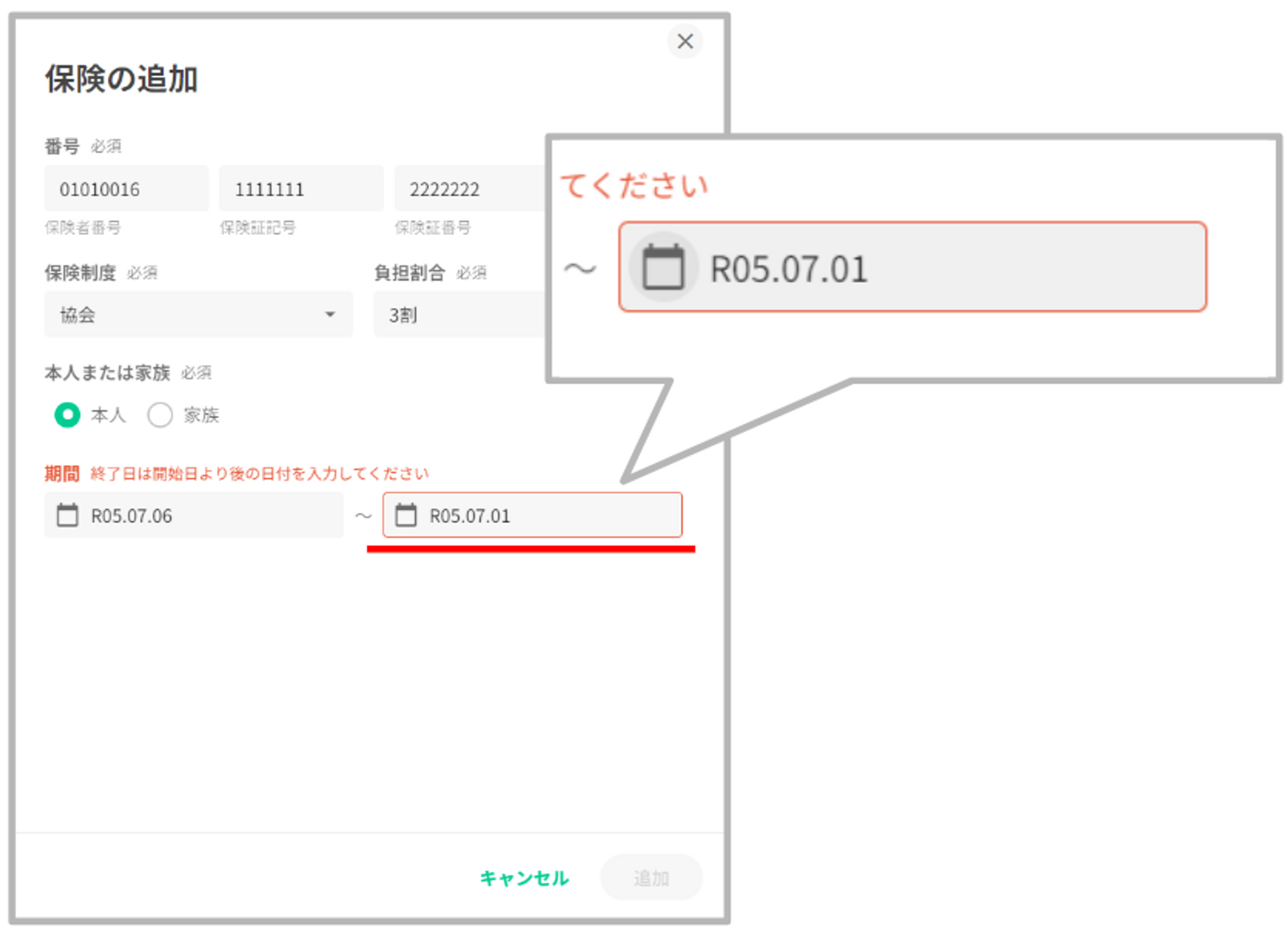The width and height of the screenshot is (1288, 935).
Task: Click the red 終了日は開始日より後 error message
Action: [x=259, y=474]
